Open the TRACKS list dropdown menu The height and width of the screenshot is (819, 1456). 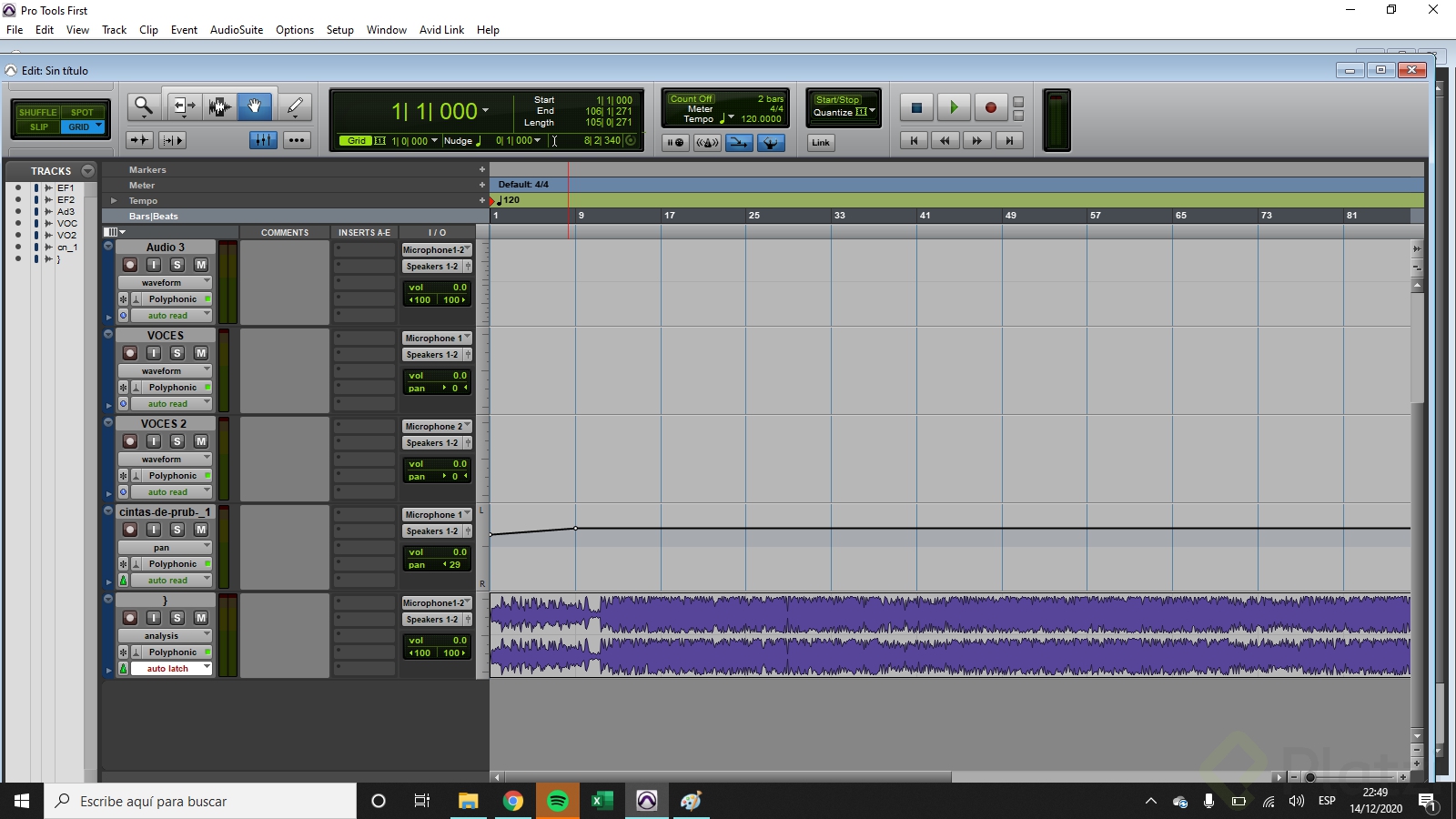87,171
